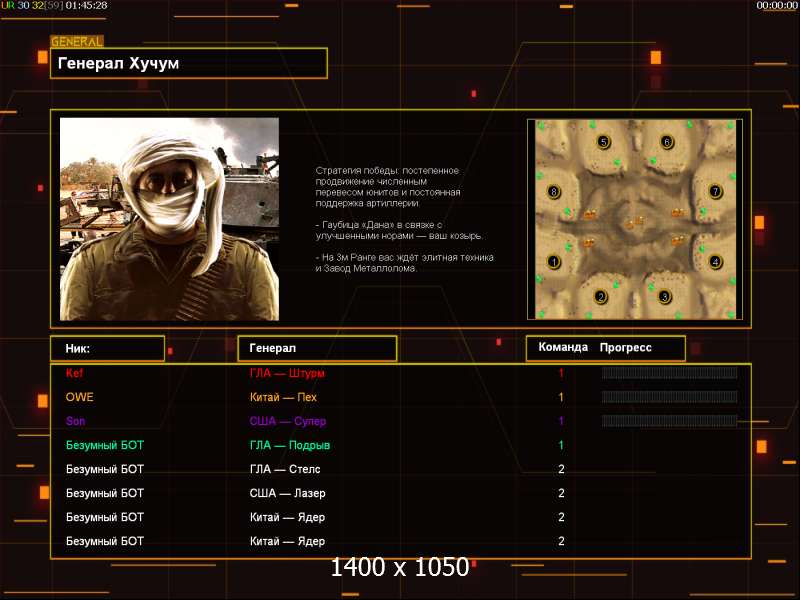Click Kef's loading progress bar
The image size is (800, 600).
pyautogui.click(x=669, y=373)
